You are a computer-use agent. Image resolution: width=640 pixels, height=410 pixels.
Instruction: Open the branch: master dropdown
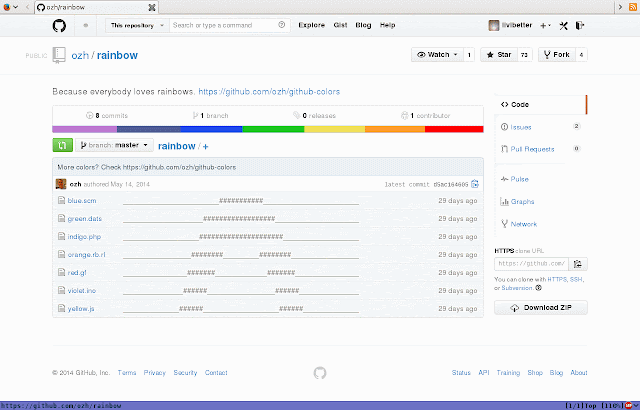[114, 145]
